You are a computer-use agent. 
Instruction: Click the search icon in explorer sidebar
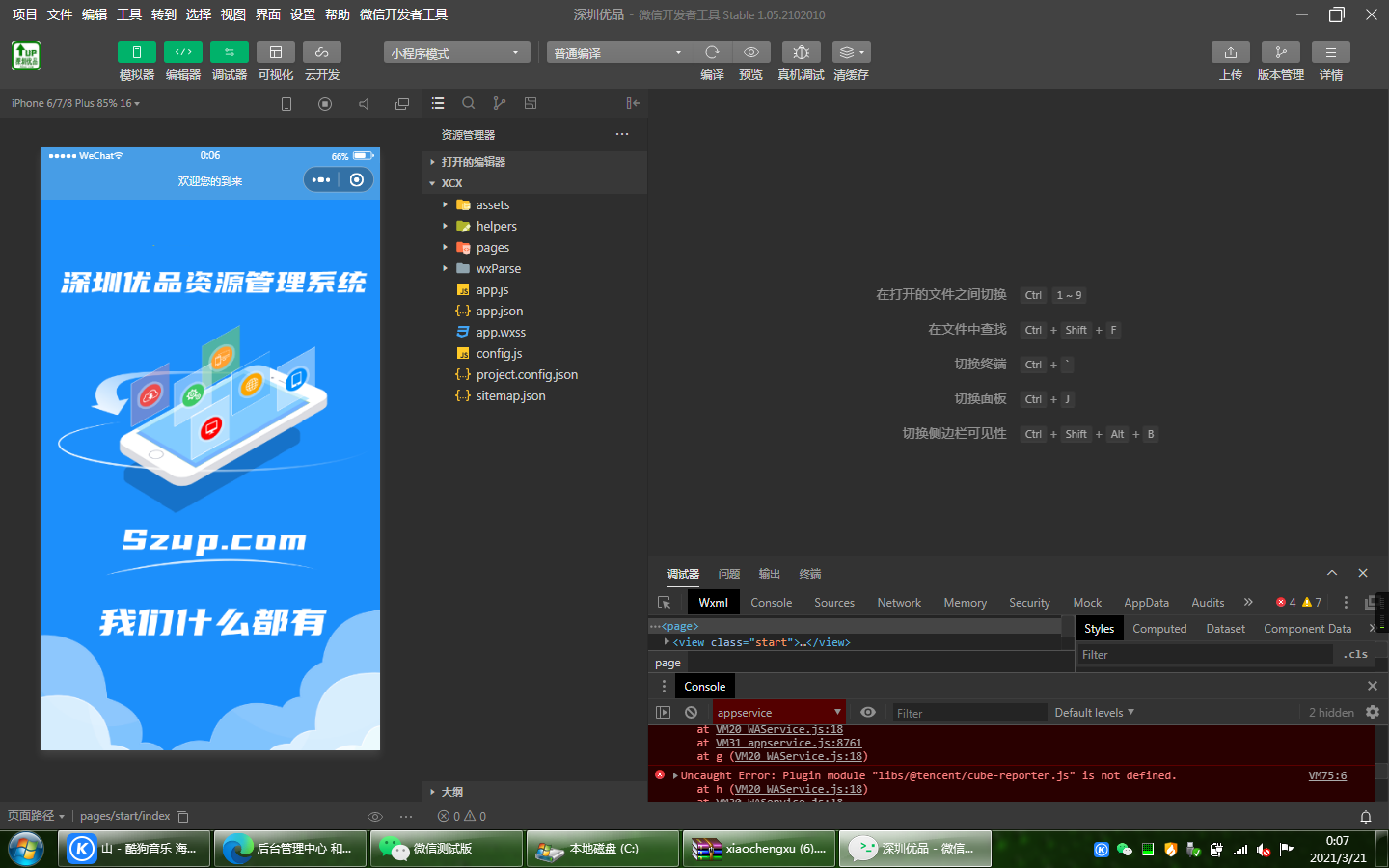click(x=469, y=103)
